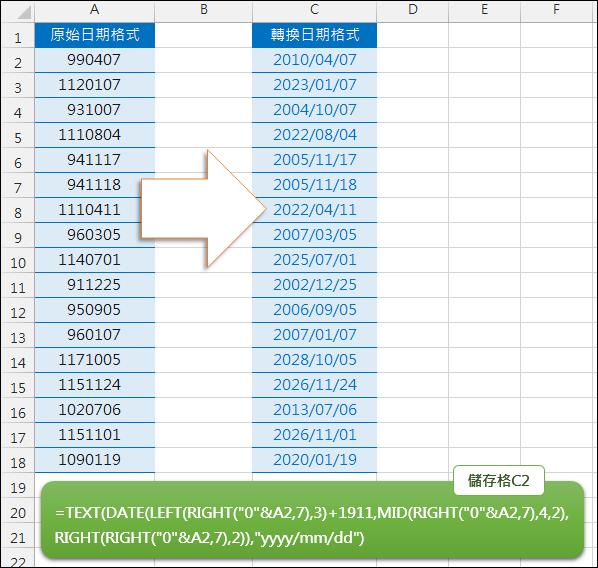
Task: Select row 10 header
Action: pyautogui.click(x=18, y=261)
